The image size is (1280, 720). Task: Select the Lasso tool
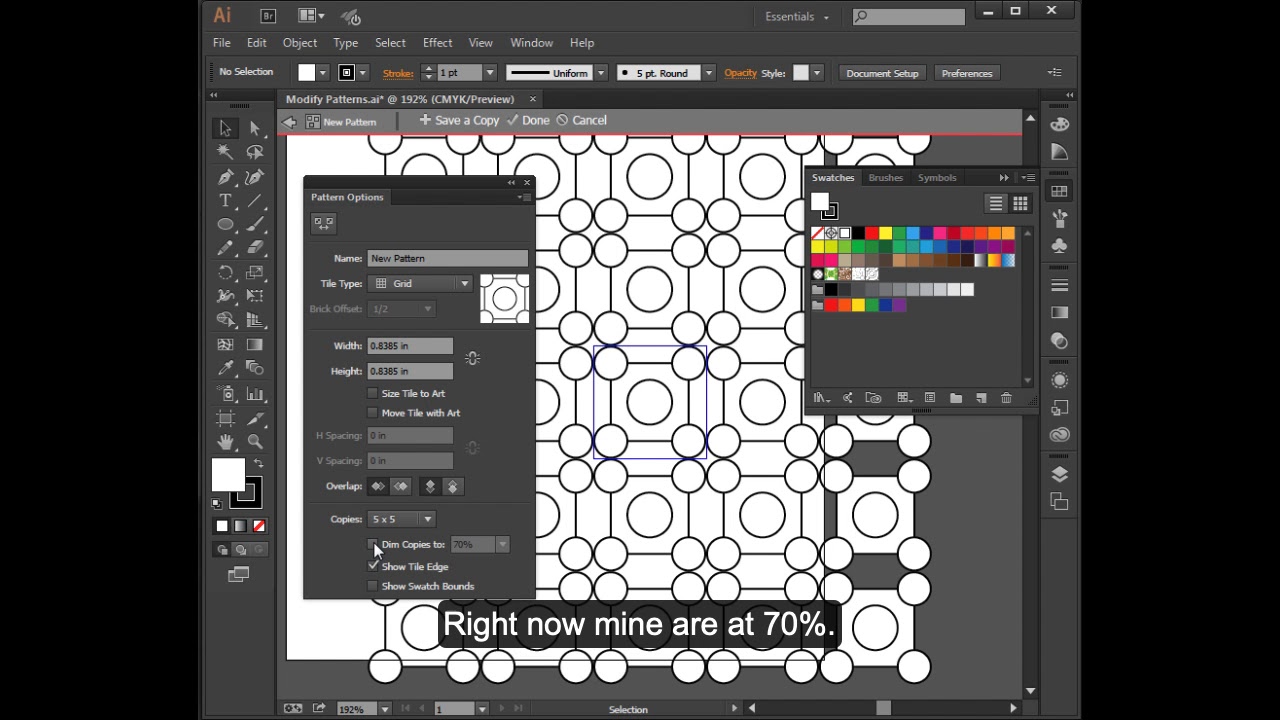(x=255, y=152)
